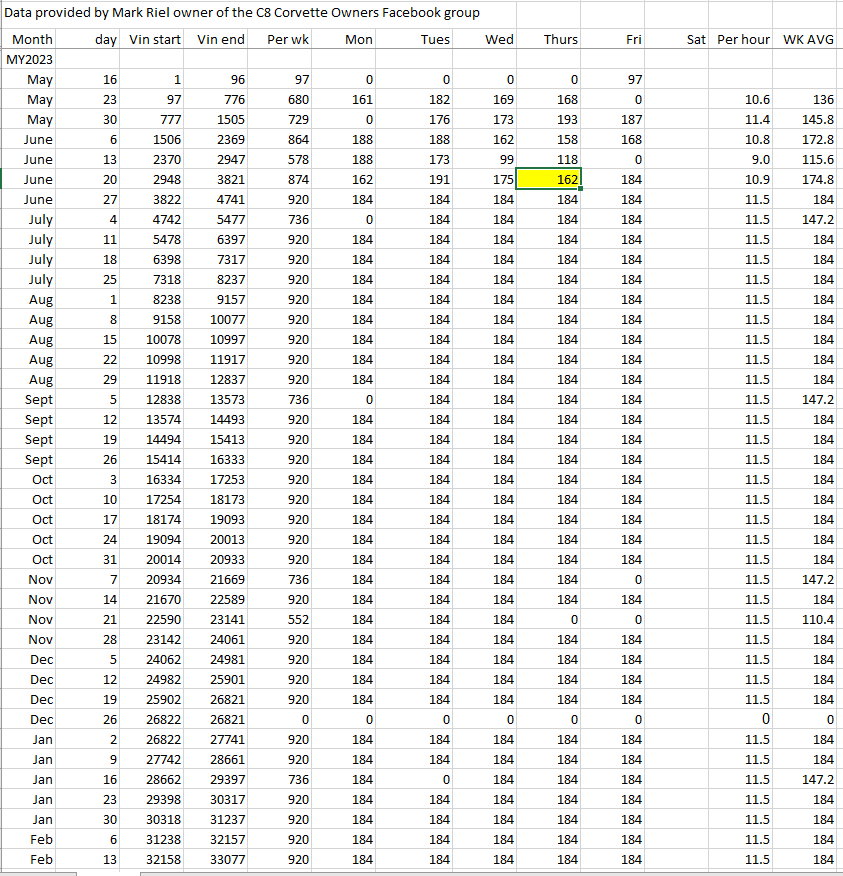Click the 'Per hour' header cell
Screen dimensions: 843x876
click(743, 40)
